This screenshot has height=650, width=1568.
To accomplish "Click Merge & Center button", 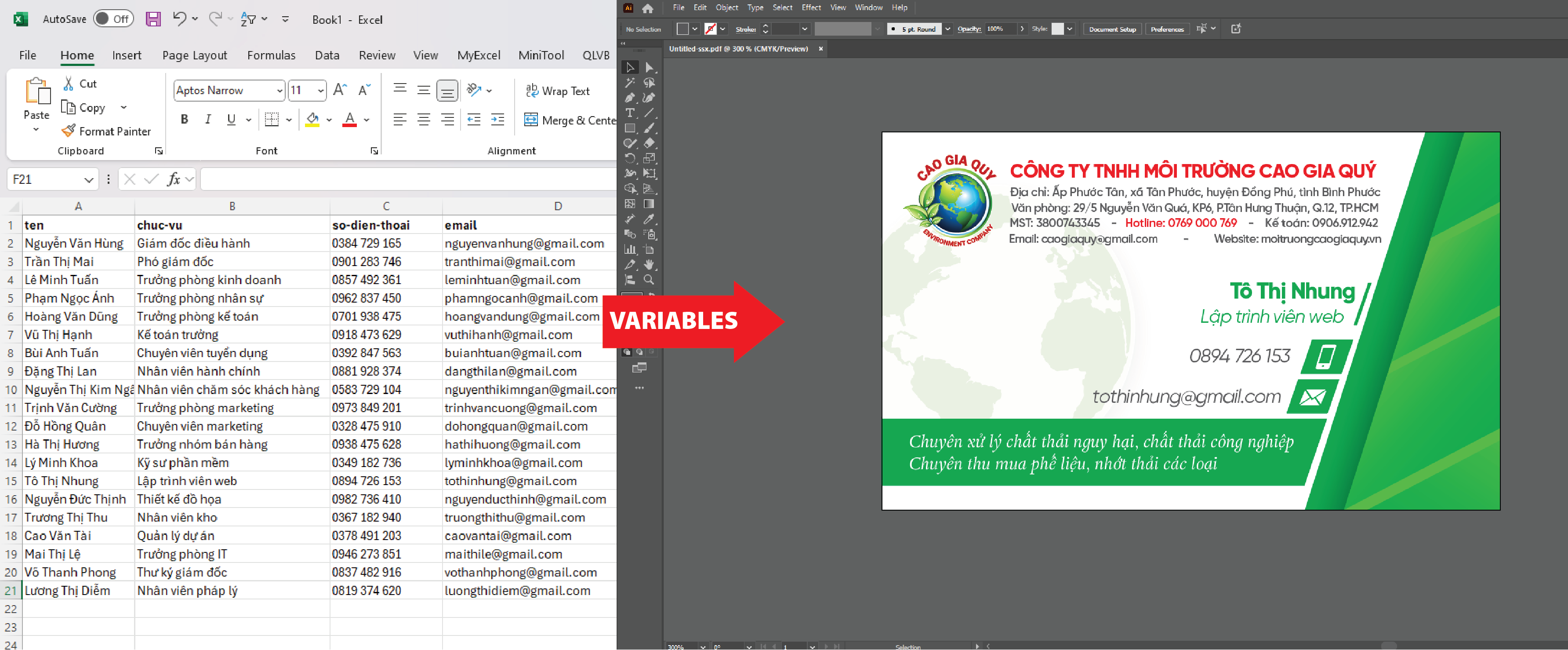I will click(570, 120).
